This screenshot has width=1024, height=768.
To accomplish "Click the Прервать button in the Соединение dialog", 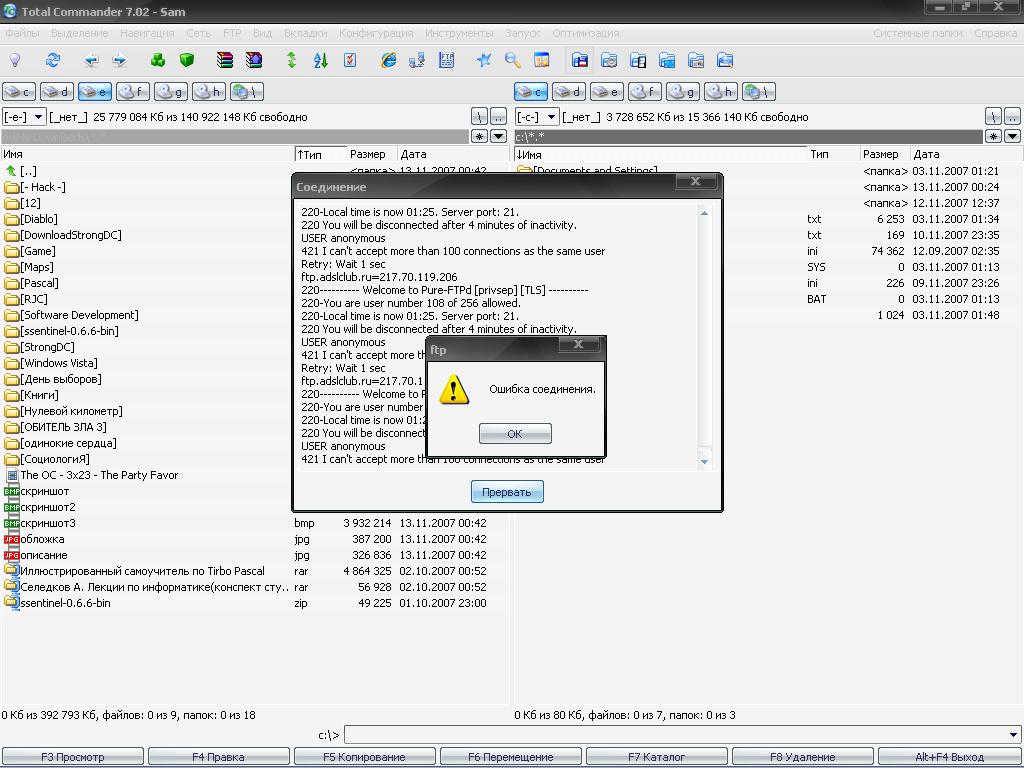I will tap(507, 492).
